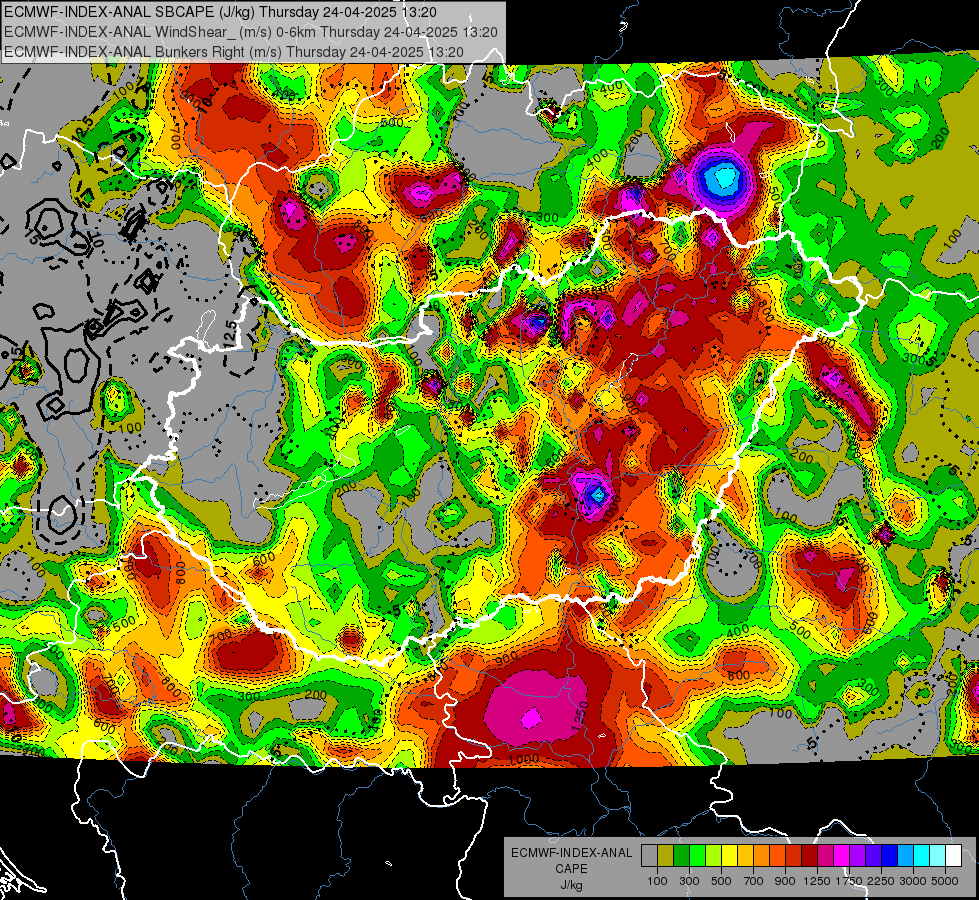Viewport: 979px width, 900px height.
Task: Click the 900 value on the legend scale
Action: pos(785,881)
